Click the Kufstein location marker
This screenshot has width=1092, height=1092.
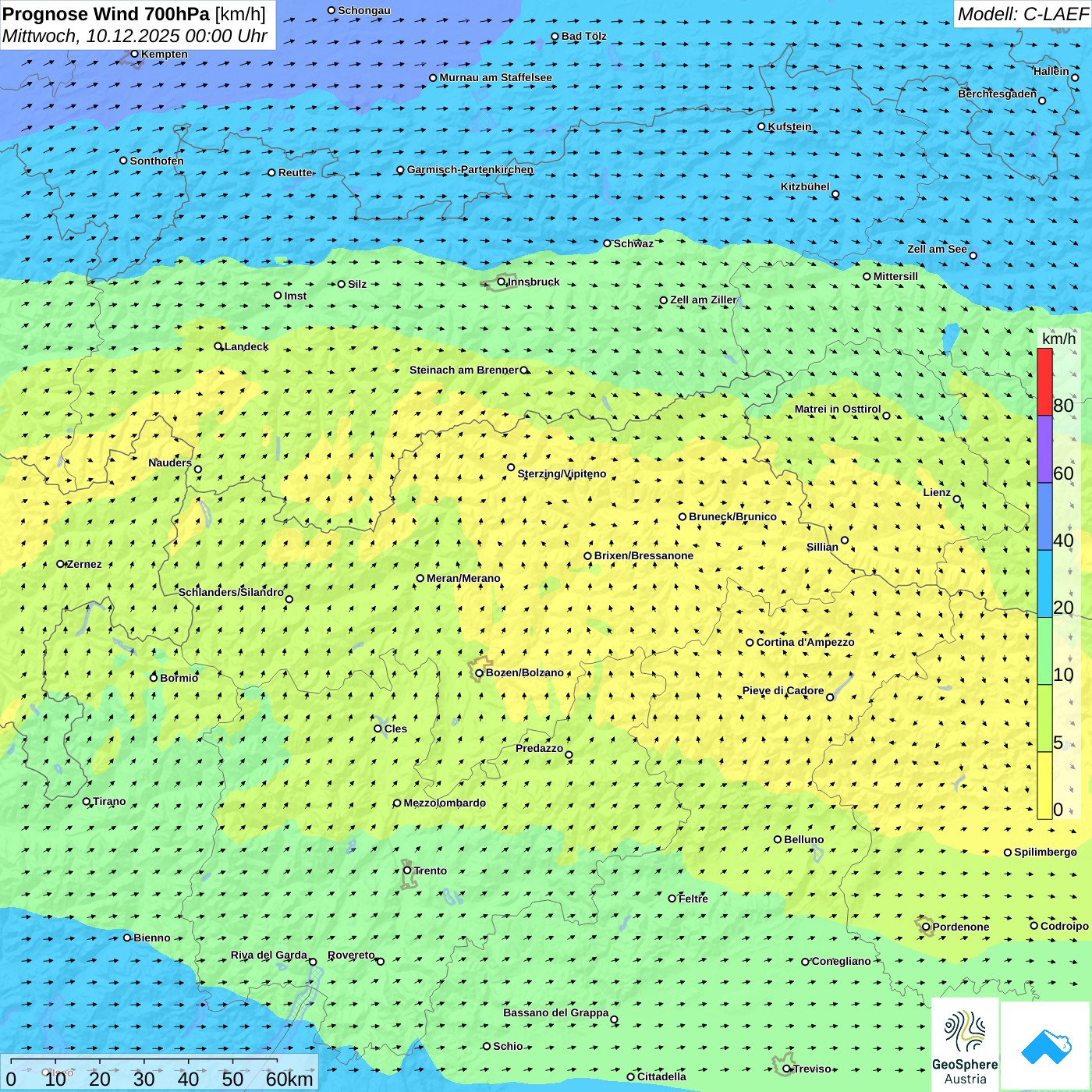pos(762,126)
